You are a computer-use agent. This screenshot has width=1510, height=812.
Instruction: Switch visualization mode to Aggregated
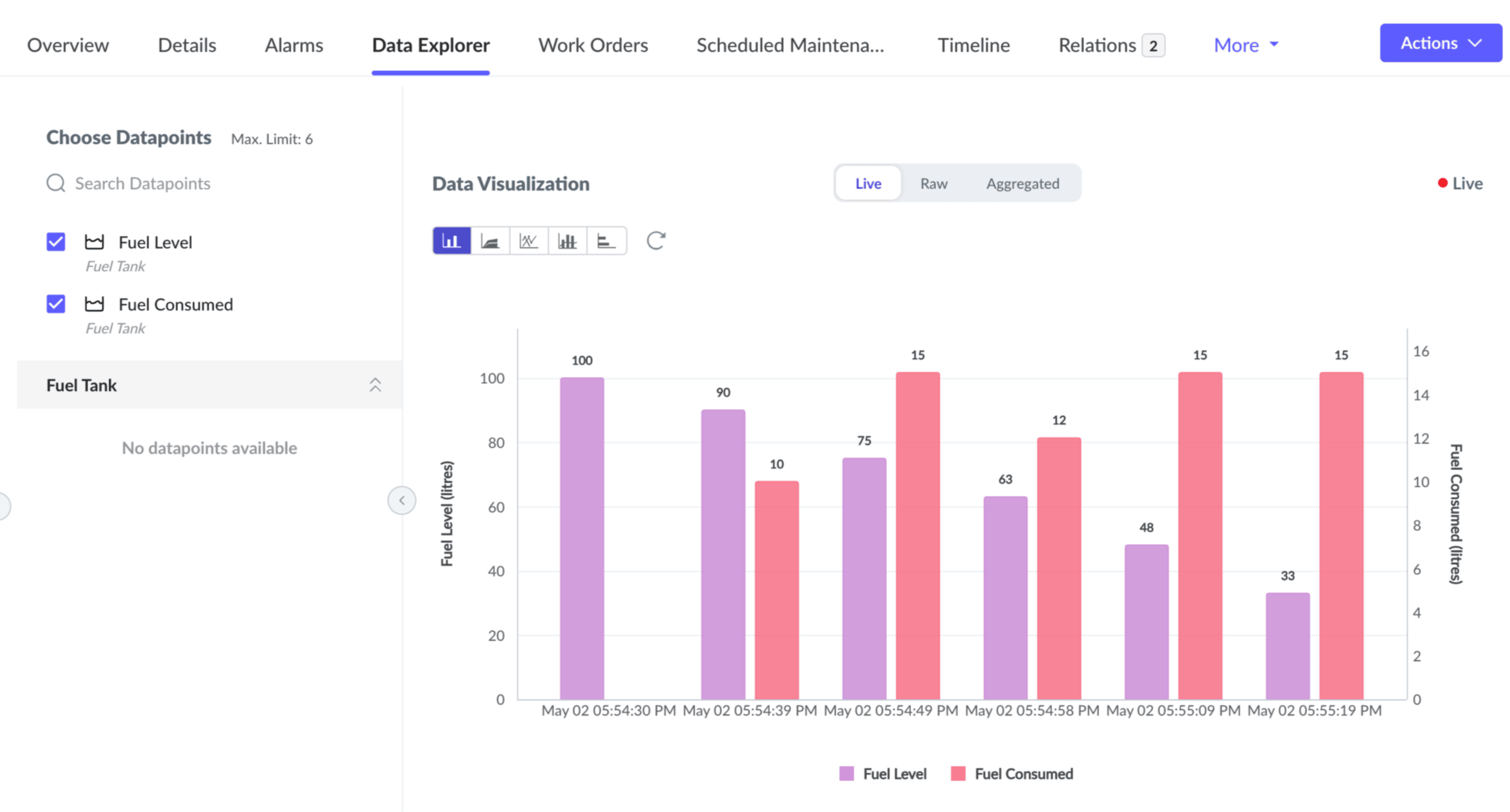coord(1022,183)
